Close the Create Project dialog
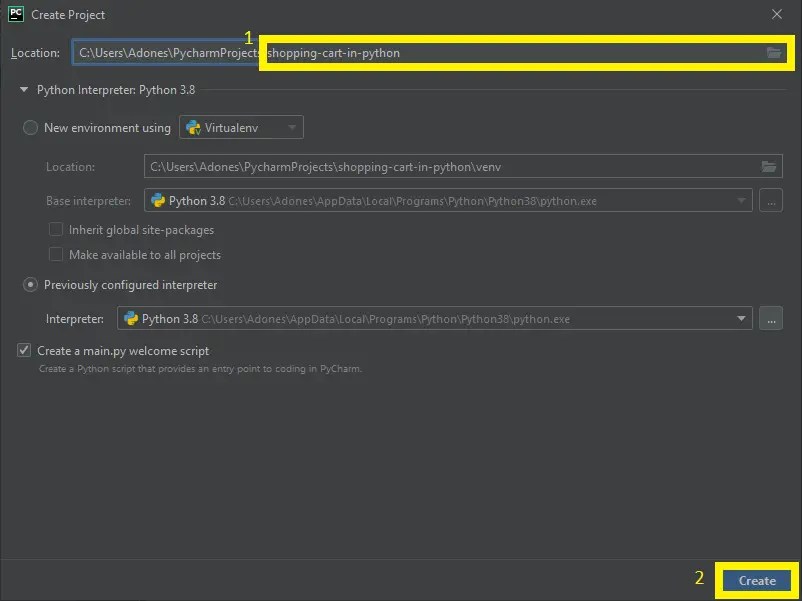This screenshot has width=802, height=601. 777,14
